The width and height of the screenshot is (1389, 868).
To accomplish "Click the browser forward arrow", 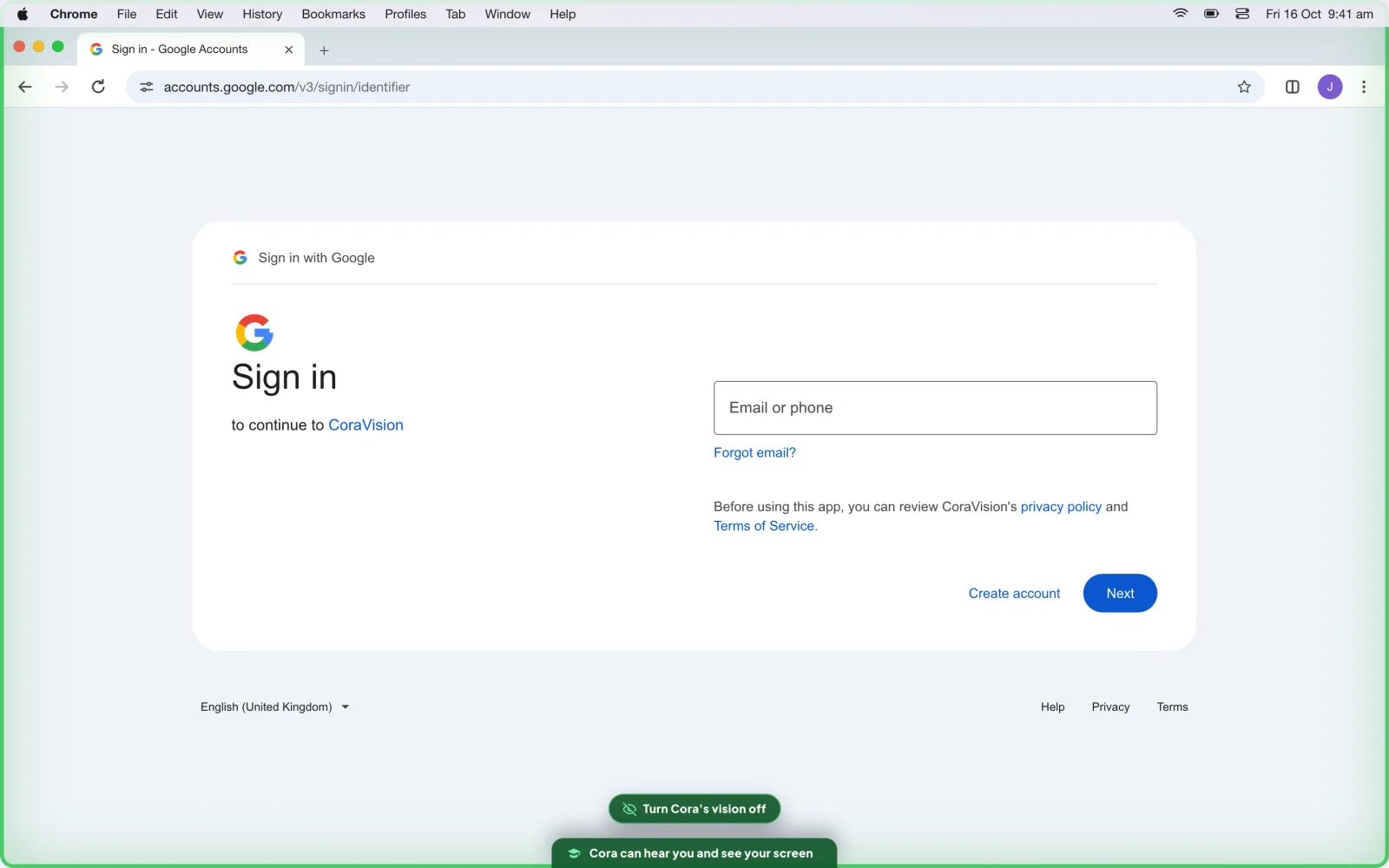I will pyautogui.click(x=62, y=87).
